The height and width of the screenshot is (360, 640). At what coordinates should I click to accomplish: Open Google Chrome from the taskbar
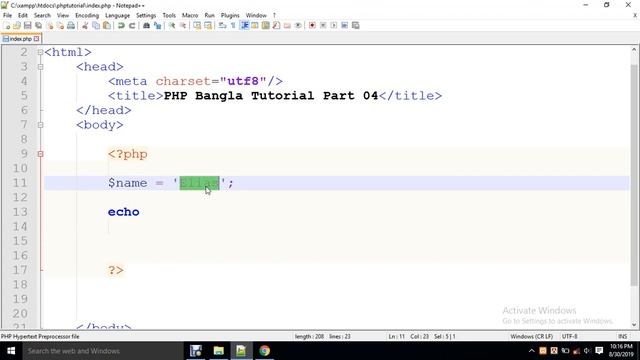coord(264,351)
